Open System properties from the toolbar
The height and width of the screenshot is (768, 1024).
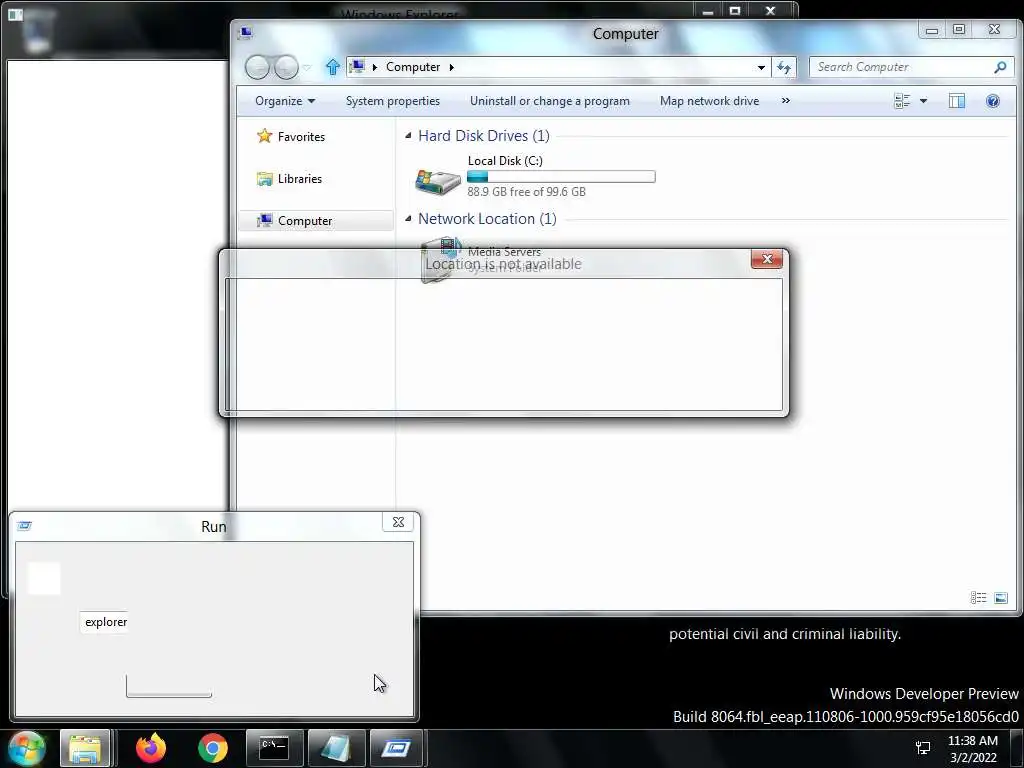tap(392, 101)
